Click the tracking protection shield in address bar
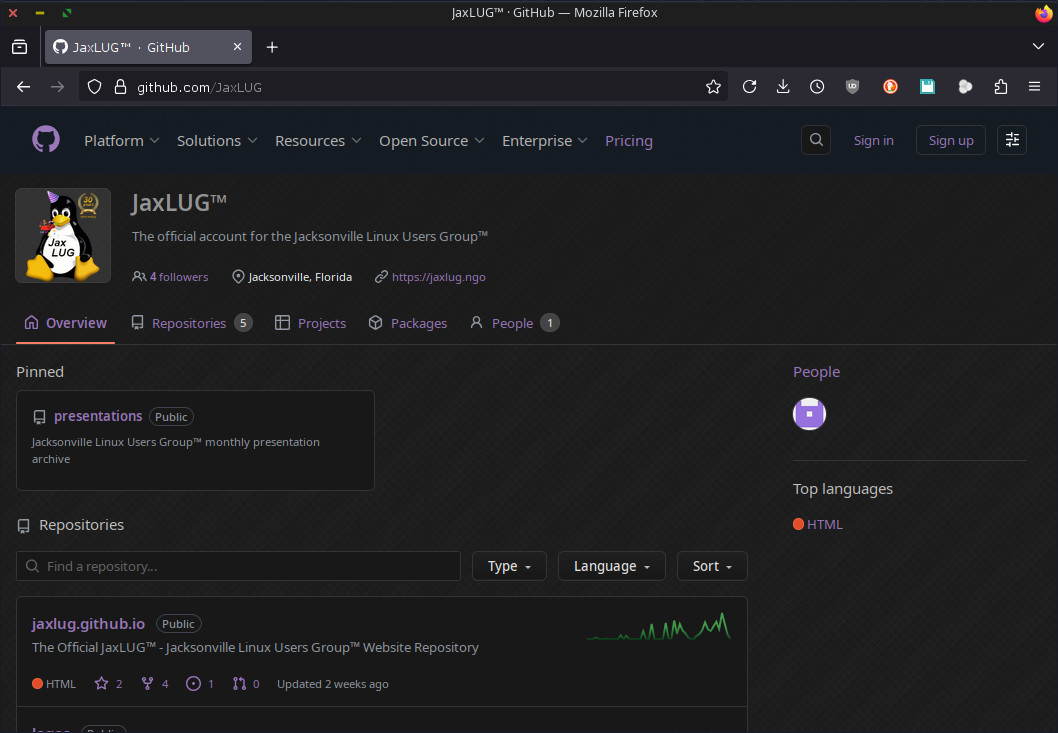 [x=94, y=86]
